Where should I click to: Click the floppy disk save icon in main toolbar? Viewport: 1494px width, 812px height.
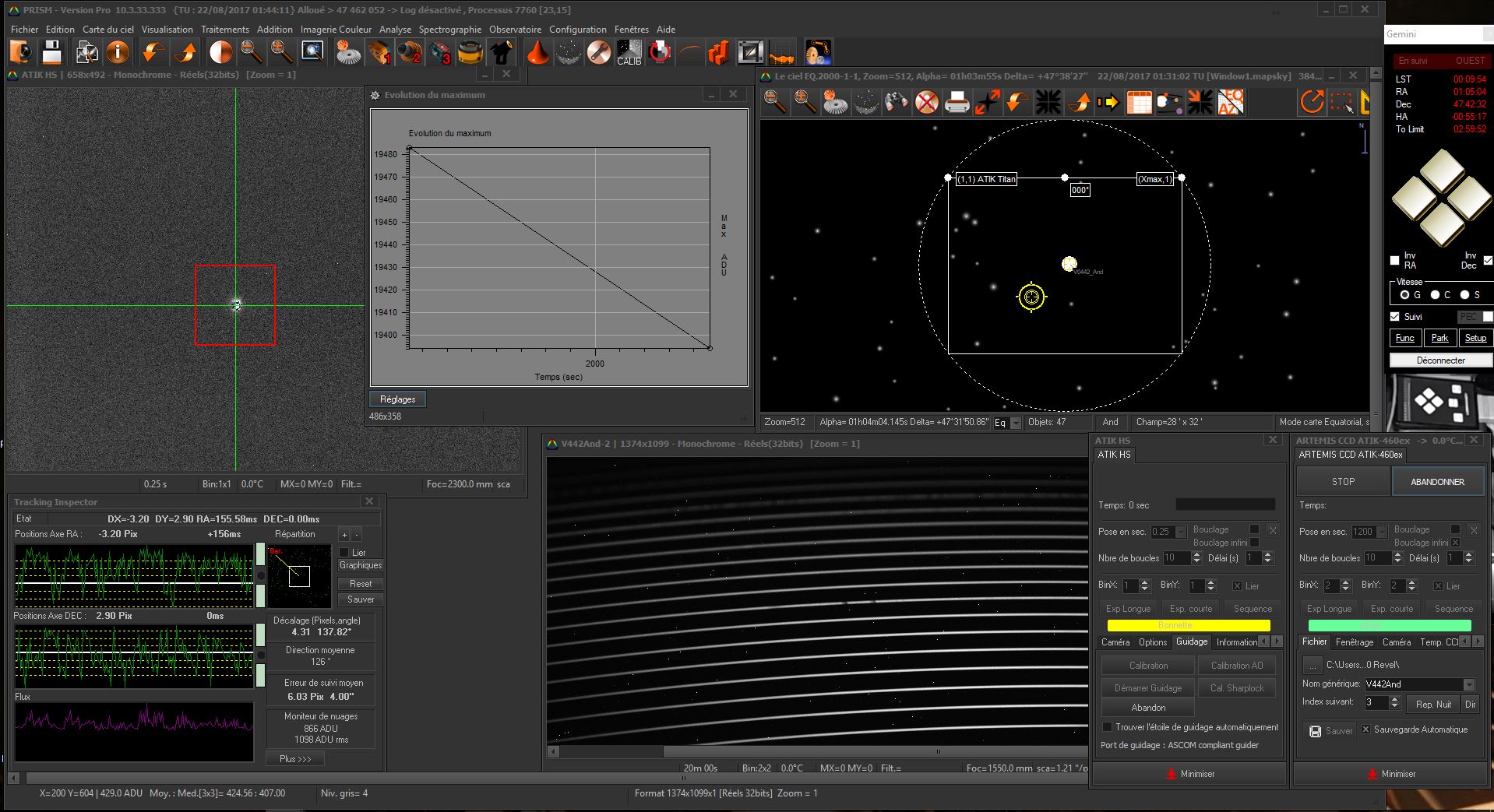click(51, 53)
